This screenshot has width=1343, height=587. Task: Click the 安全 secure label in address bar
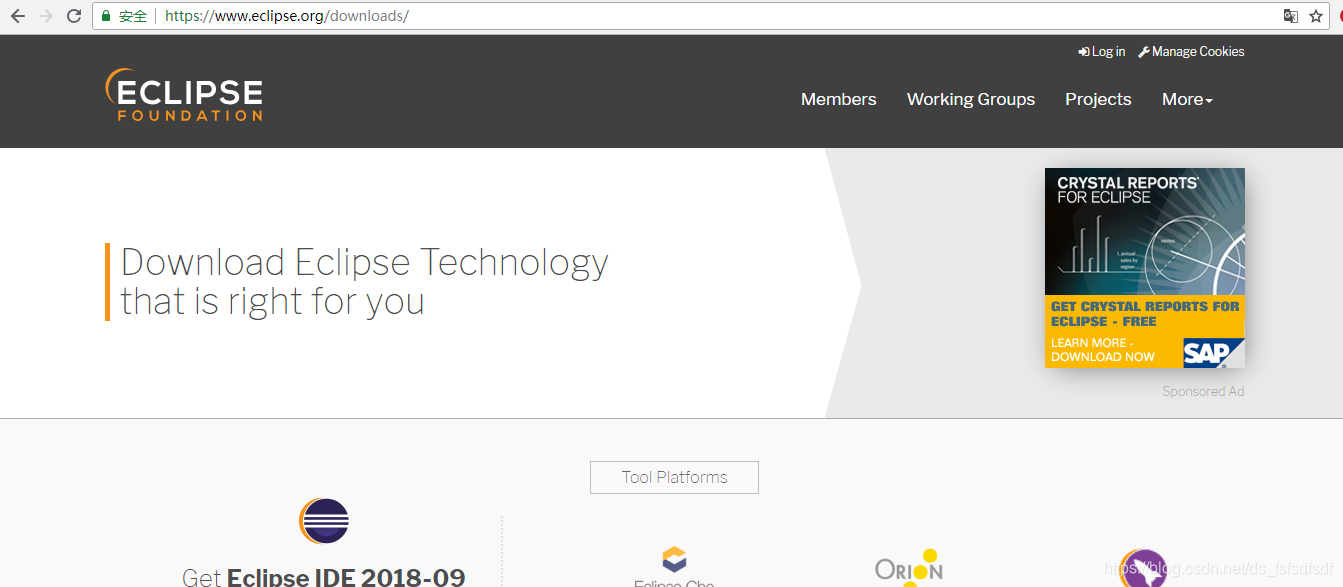click(133, 16)
